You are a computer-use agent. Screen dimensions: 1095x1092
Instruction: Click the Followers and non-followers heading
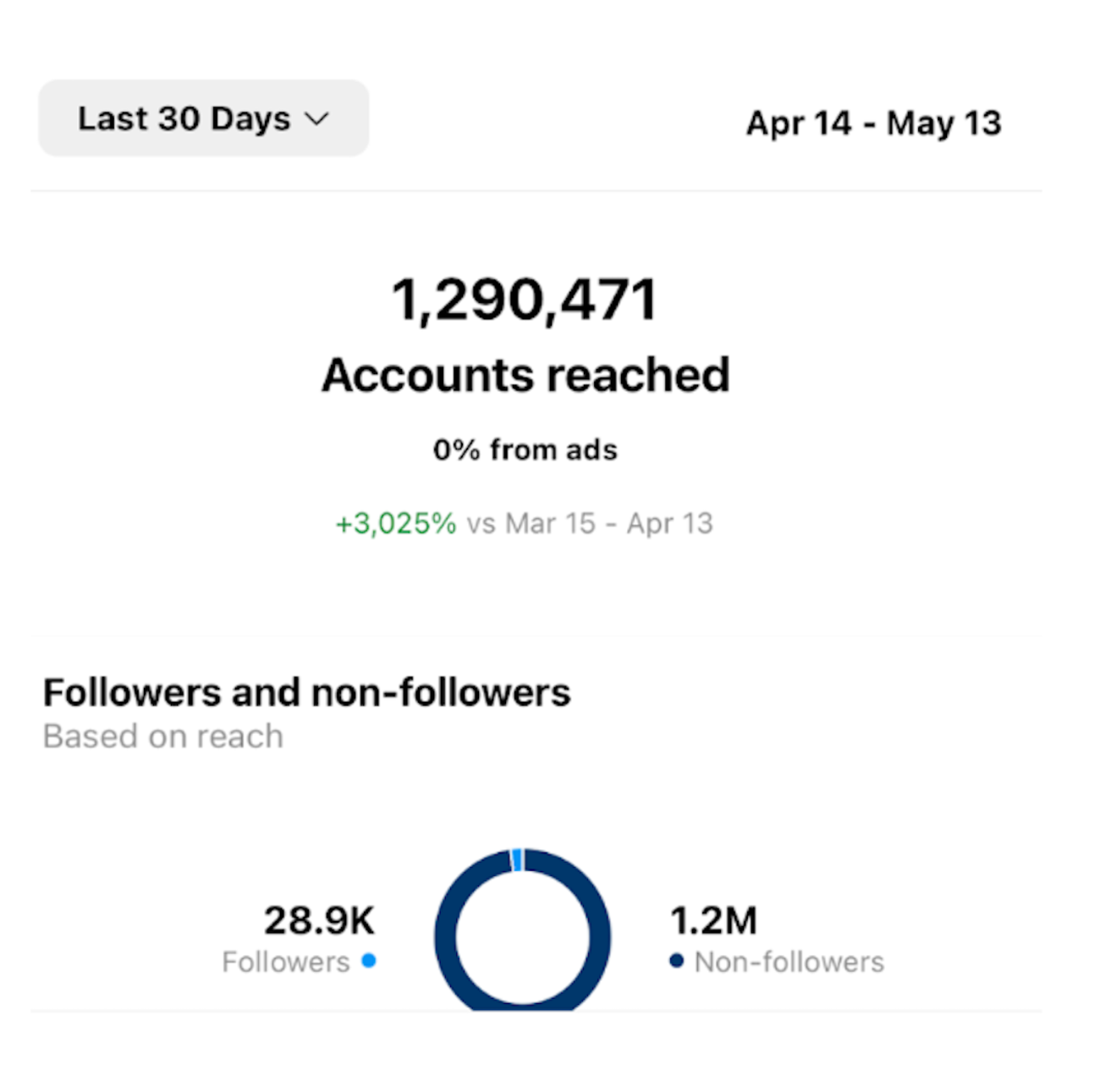306,692
